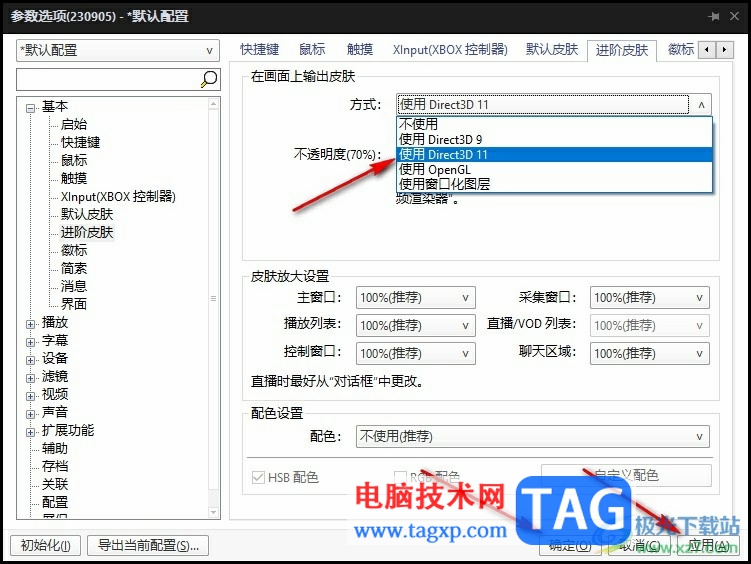Switch to the XInput(XBOX 控制器) tab

450,49
